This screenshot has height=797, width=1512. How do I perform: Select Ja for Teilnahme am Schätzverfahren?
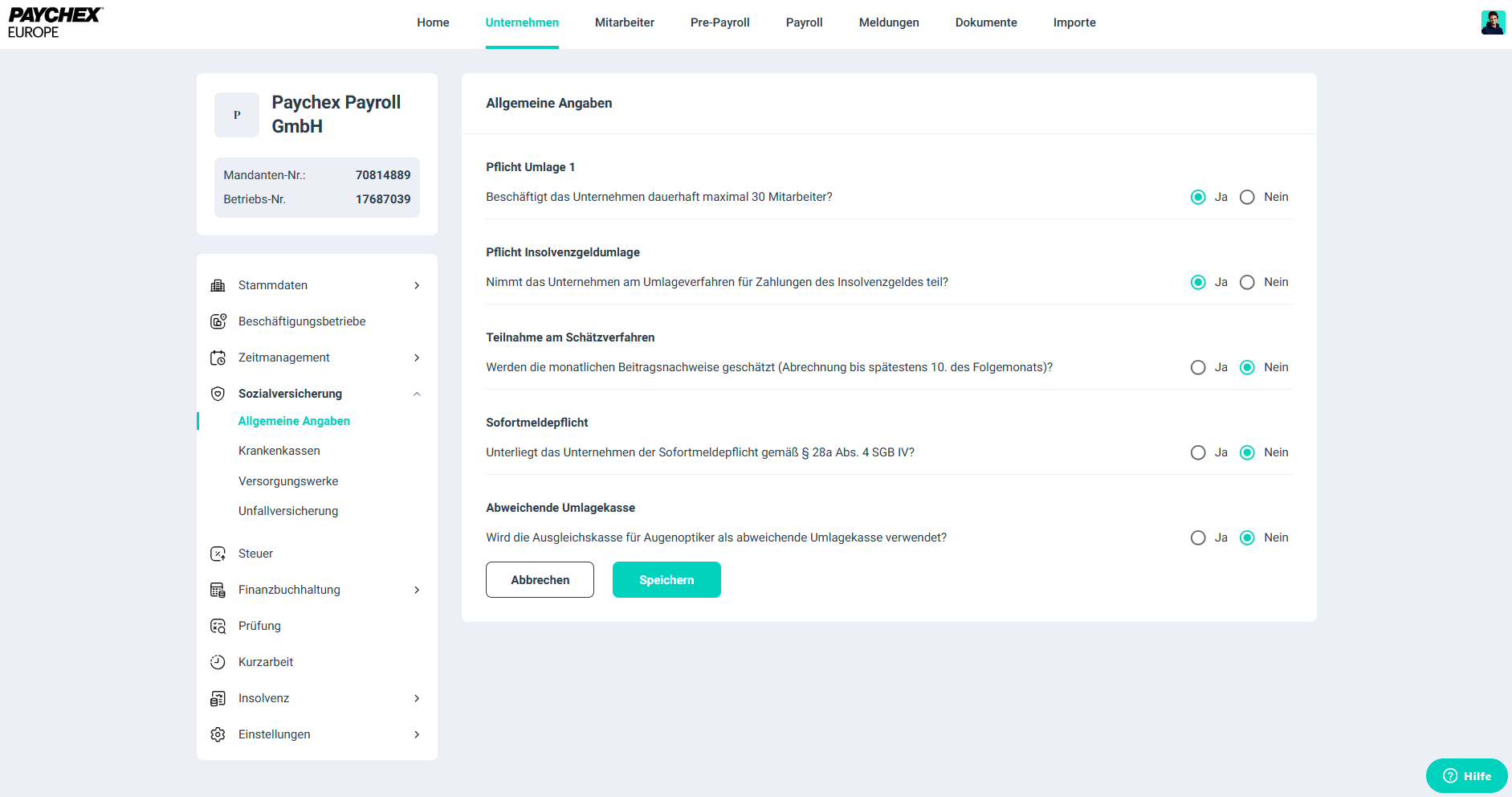pos(1198,367)
